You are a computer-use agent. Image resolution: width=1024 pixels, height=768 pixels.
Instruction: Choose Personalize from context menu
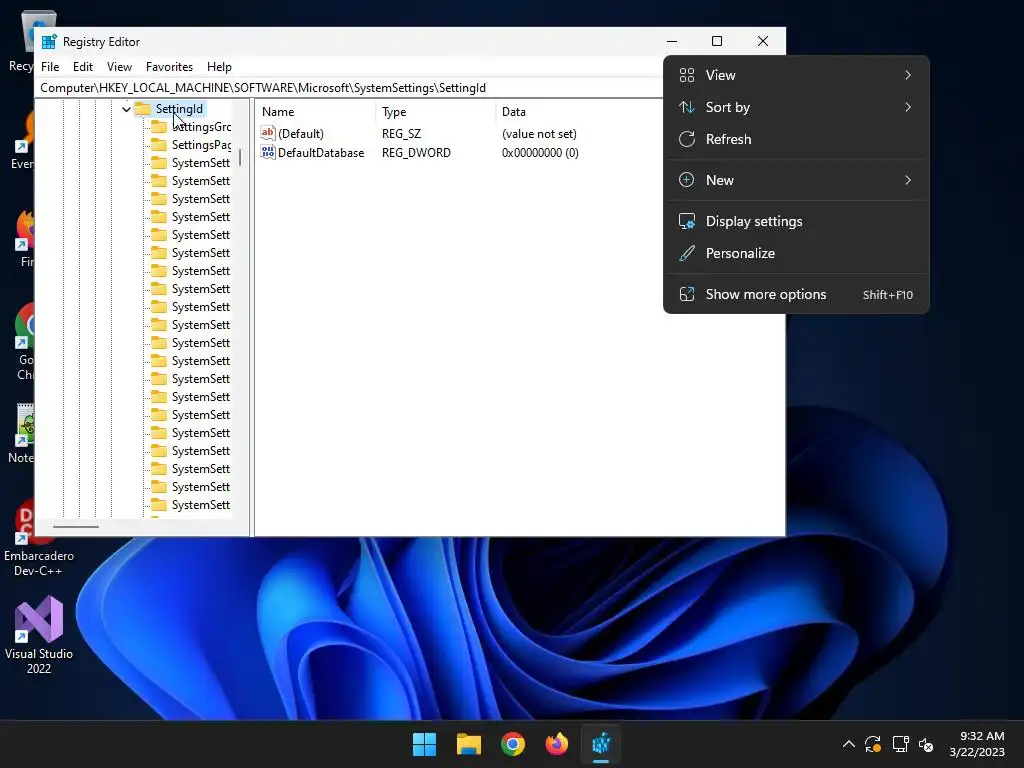[x=796, y=253]
